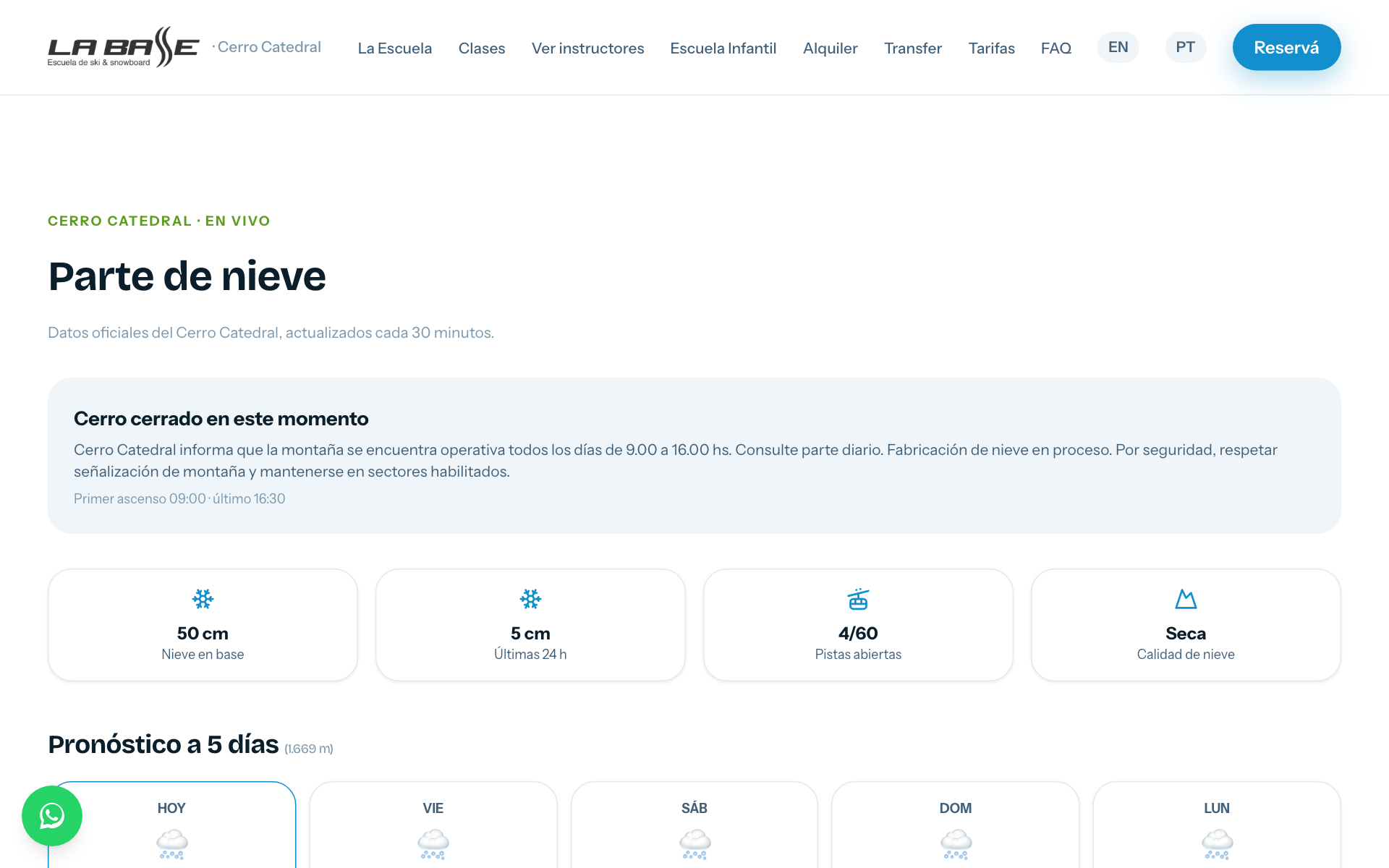Open Ver instructores page
1389x868 pixels.
point(587,48)
